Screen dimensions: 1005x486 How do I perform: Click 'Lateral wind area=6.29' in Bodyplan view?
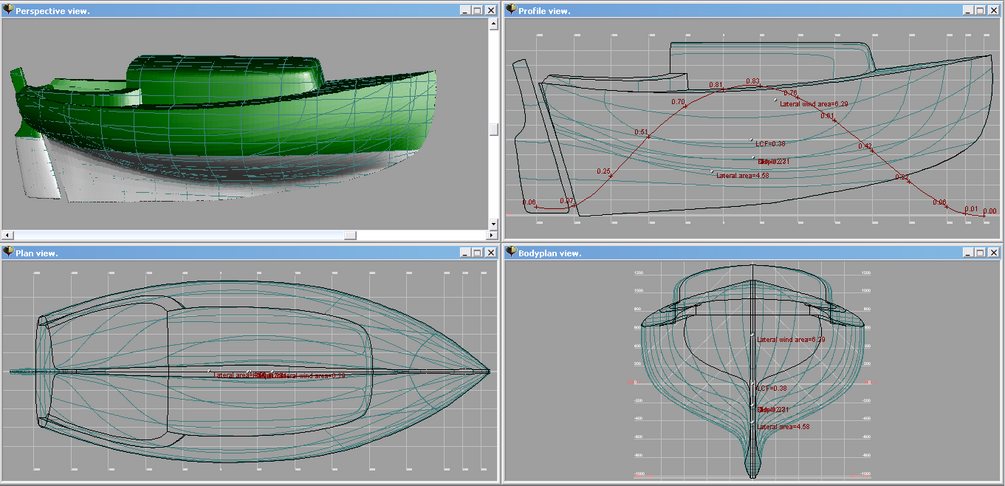pos(790,339)
